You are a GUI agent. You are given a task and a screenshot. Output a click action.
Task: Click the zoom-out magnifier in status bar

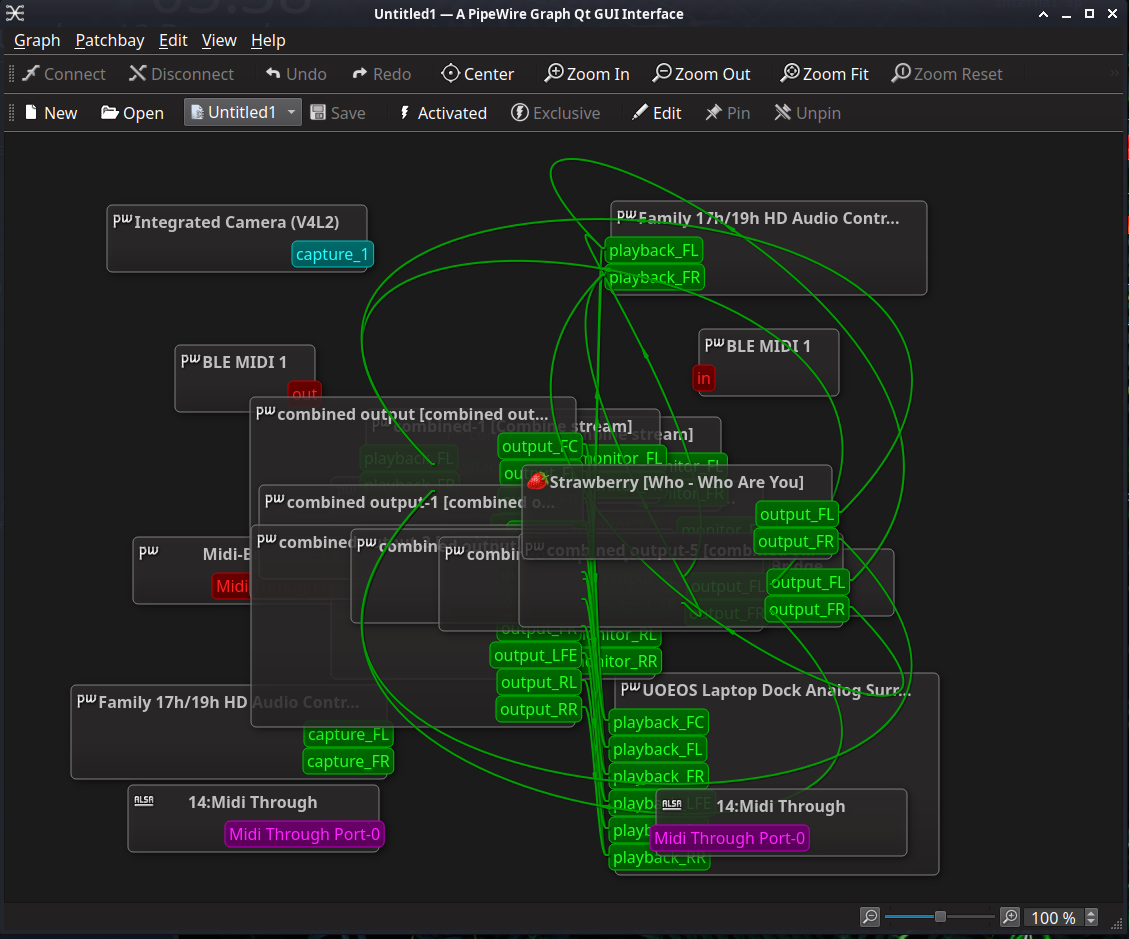870,917
